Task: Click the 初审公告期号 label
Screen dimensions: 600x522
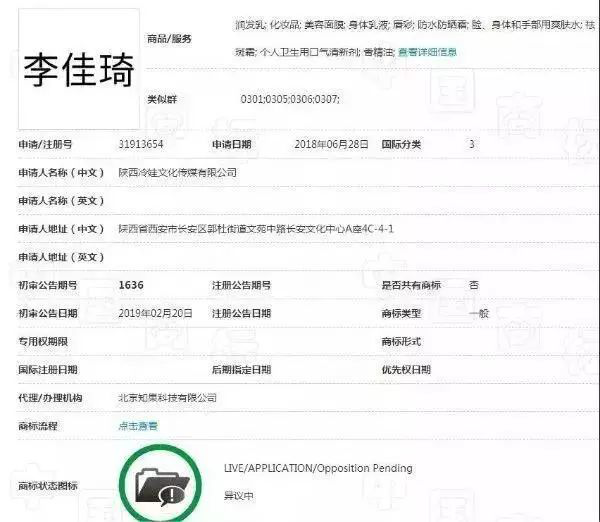Action: (x=48, y=285)
